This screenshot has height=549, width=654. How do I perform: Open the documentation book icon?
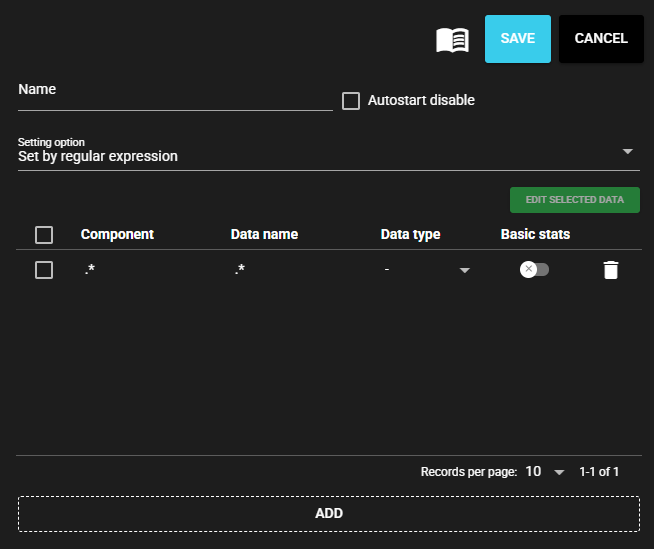[x=452, y=40]
